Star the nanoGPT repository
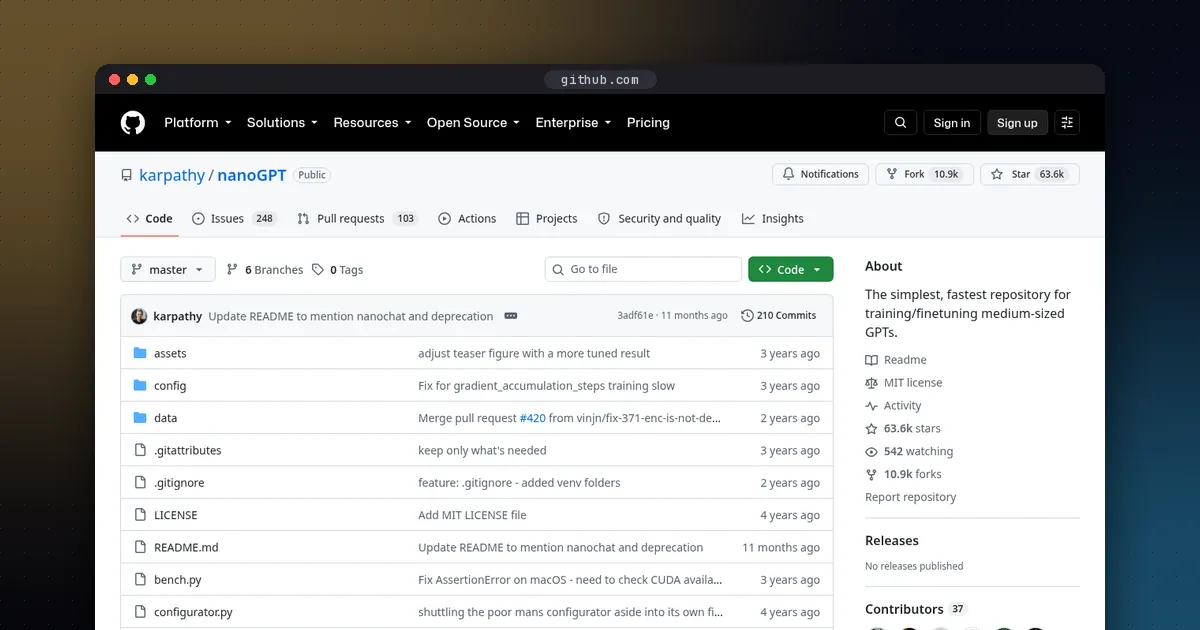 point(1030,174)
